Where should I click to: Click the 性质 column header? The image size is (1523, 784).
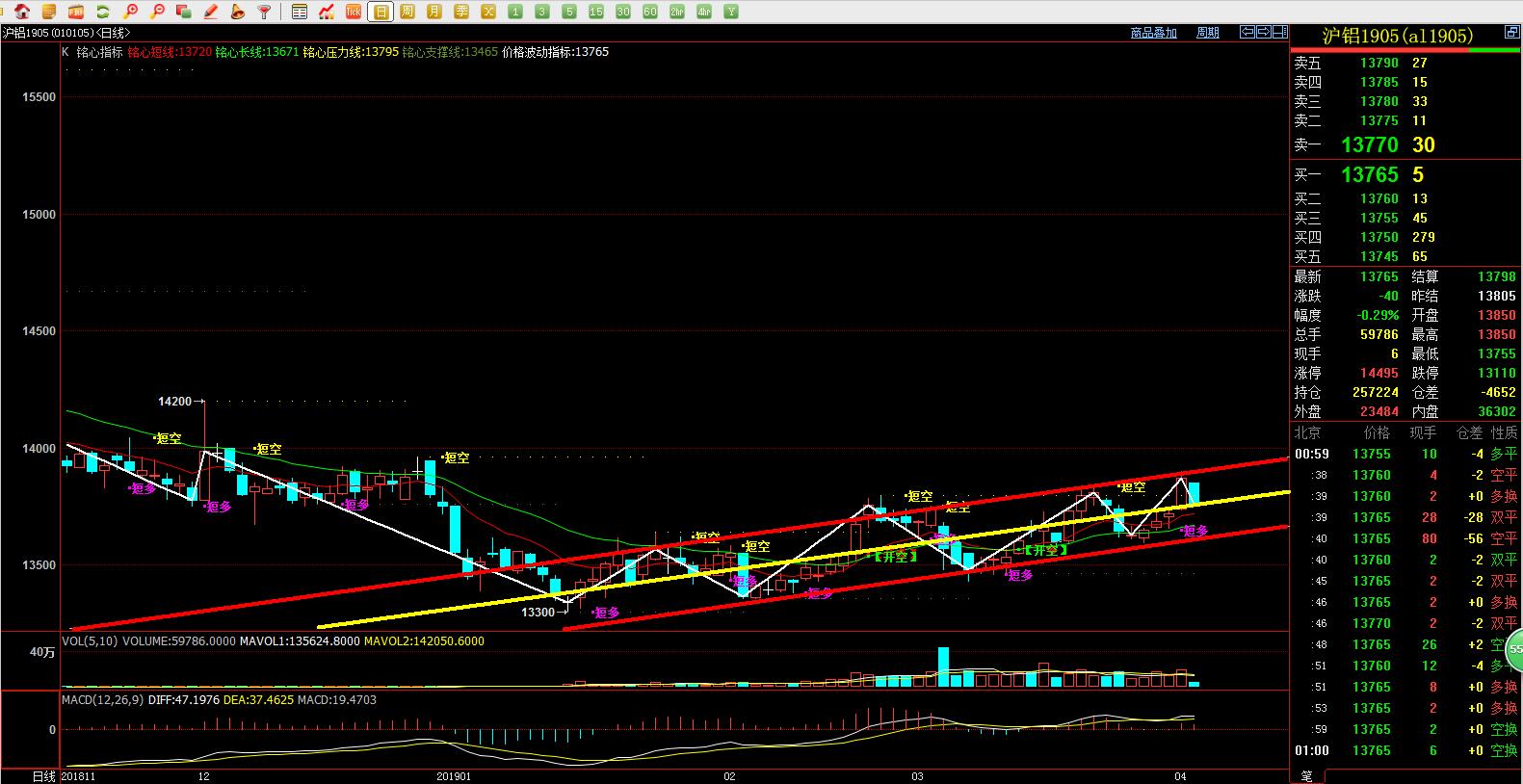(1504, 432)
